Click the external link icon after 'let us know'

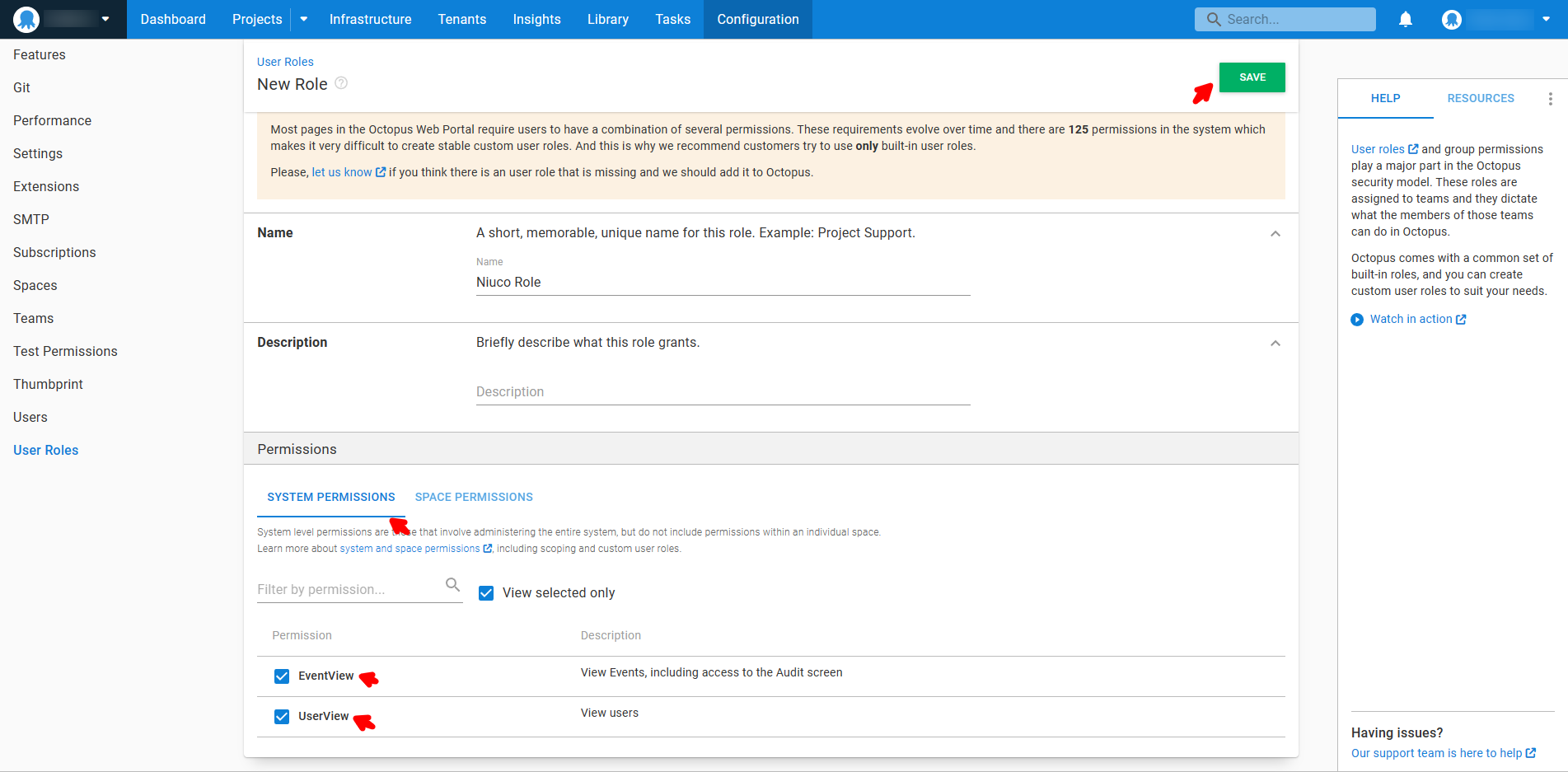tap(381, 172)
